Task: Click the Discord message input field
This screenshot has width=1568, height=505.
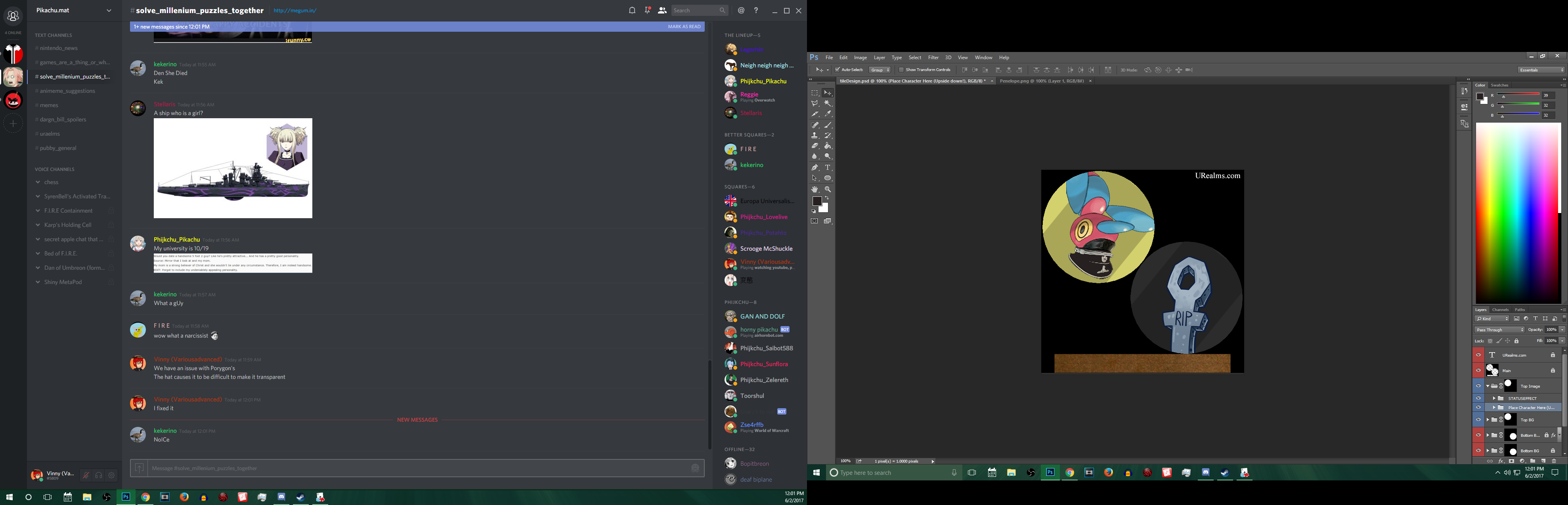Action: (x=417, y=468)
